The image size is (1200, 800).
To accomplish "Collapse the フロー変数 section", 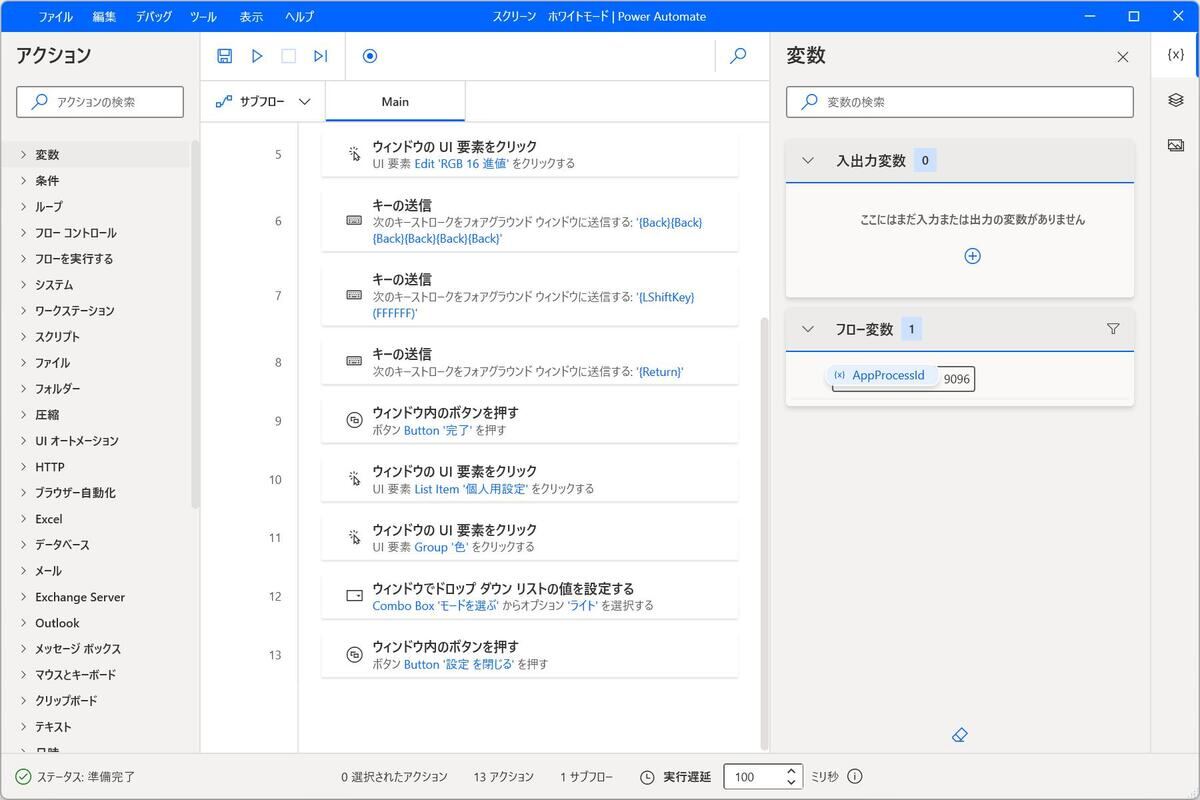I will point(808,329).
